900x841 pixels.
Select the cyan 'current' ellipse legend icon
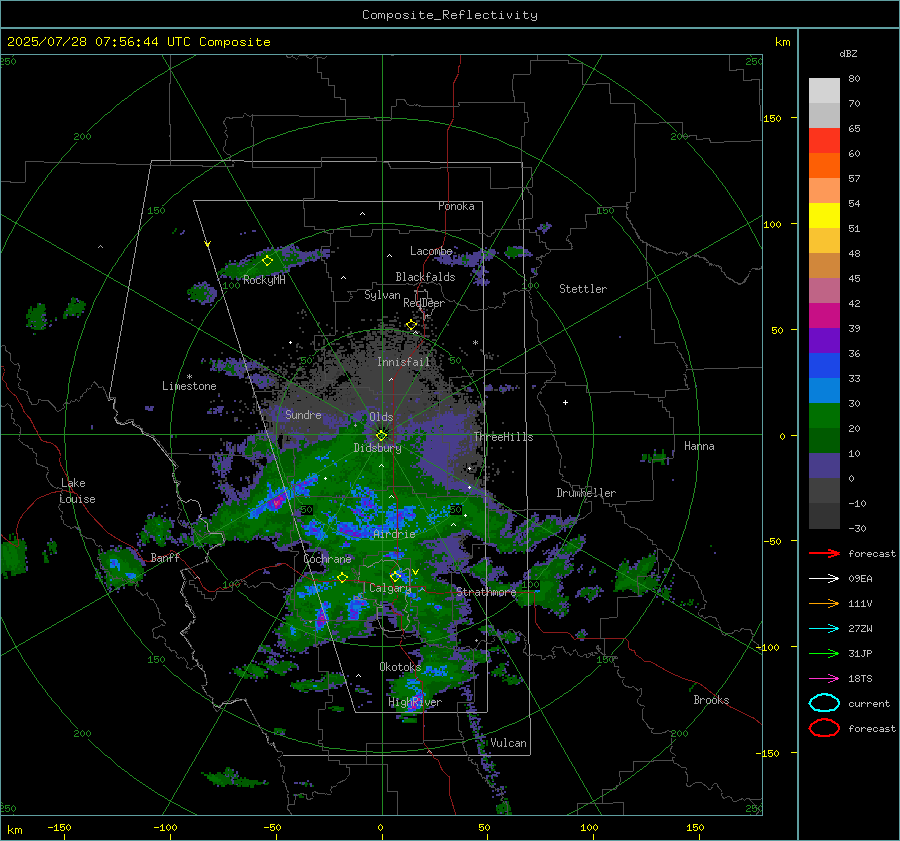click(x=824, y=703)
